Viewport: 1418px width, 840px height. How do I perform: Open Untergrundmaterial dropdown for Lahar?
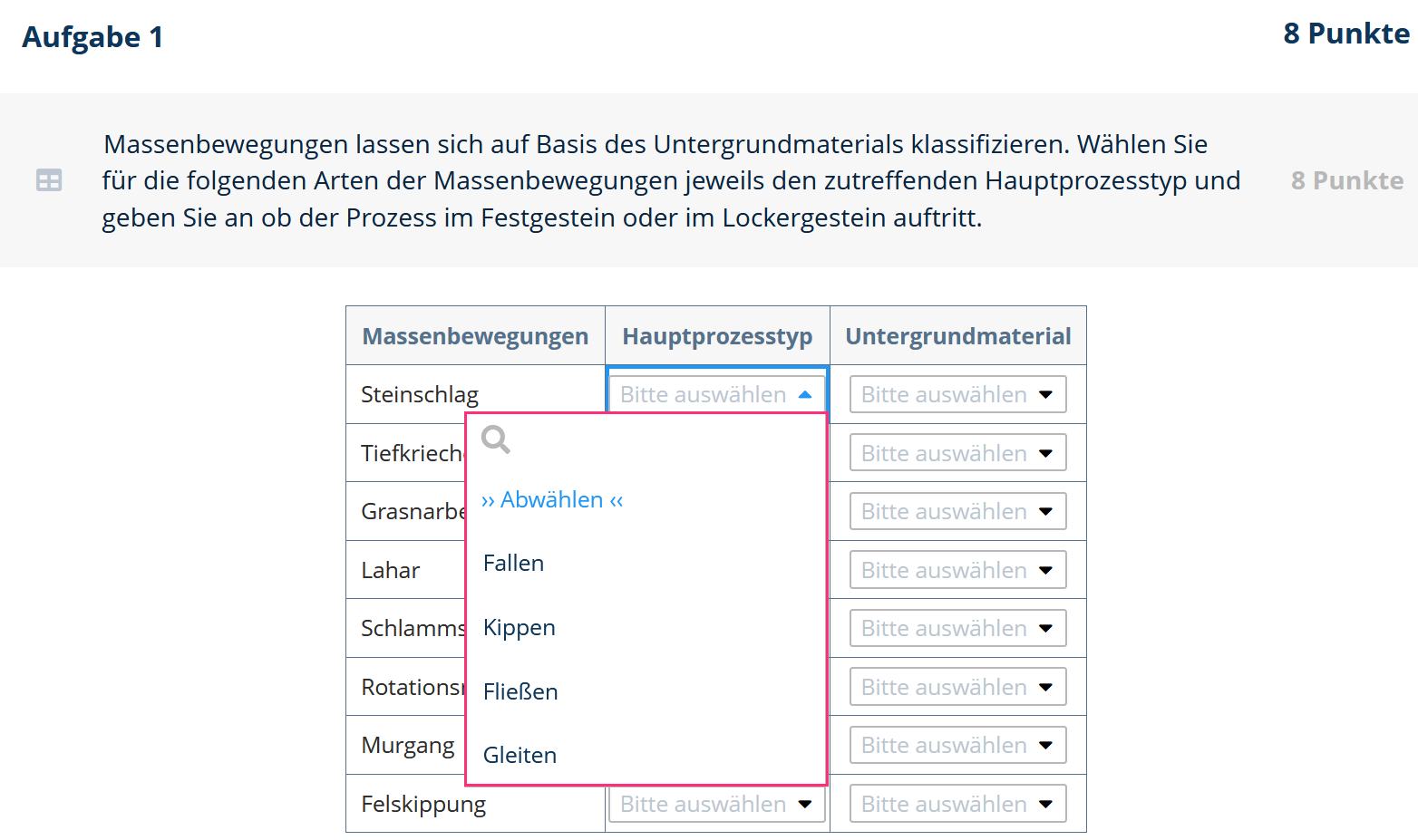point(957,570)
